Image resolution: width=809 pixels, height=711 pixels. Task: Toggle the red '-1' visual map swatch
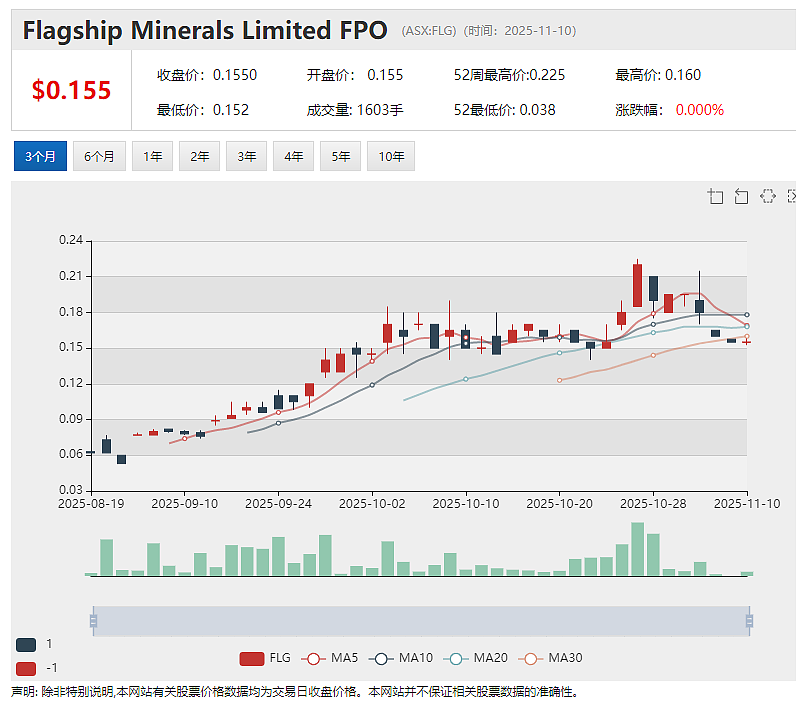click(x=26, y=669)
